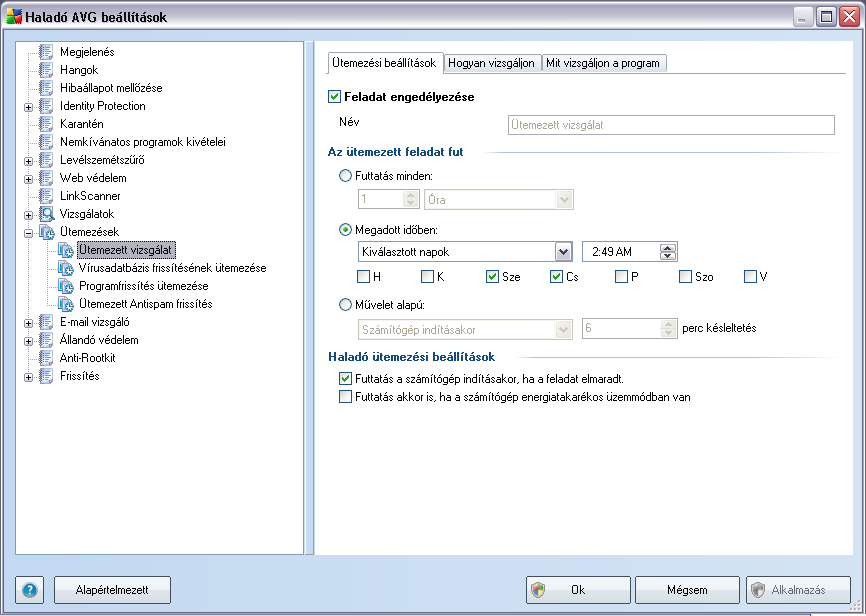Viewport: 866px width, 616px height.
Task: Uncheck the Cs (Thursday) day checkbox
Action: click(x=556, y=277)
